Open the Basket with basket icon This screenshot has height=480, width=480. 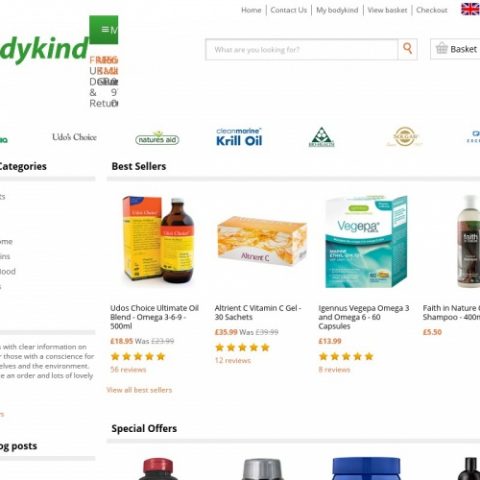coord(456,49)
